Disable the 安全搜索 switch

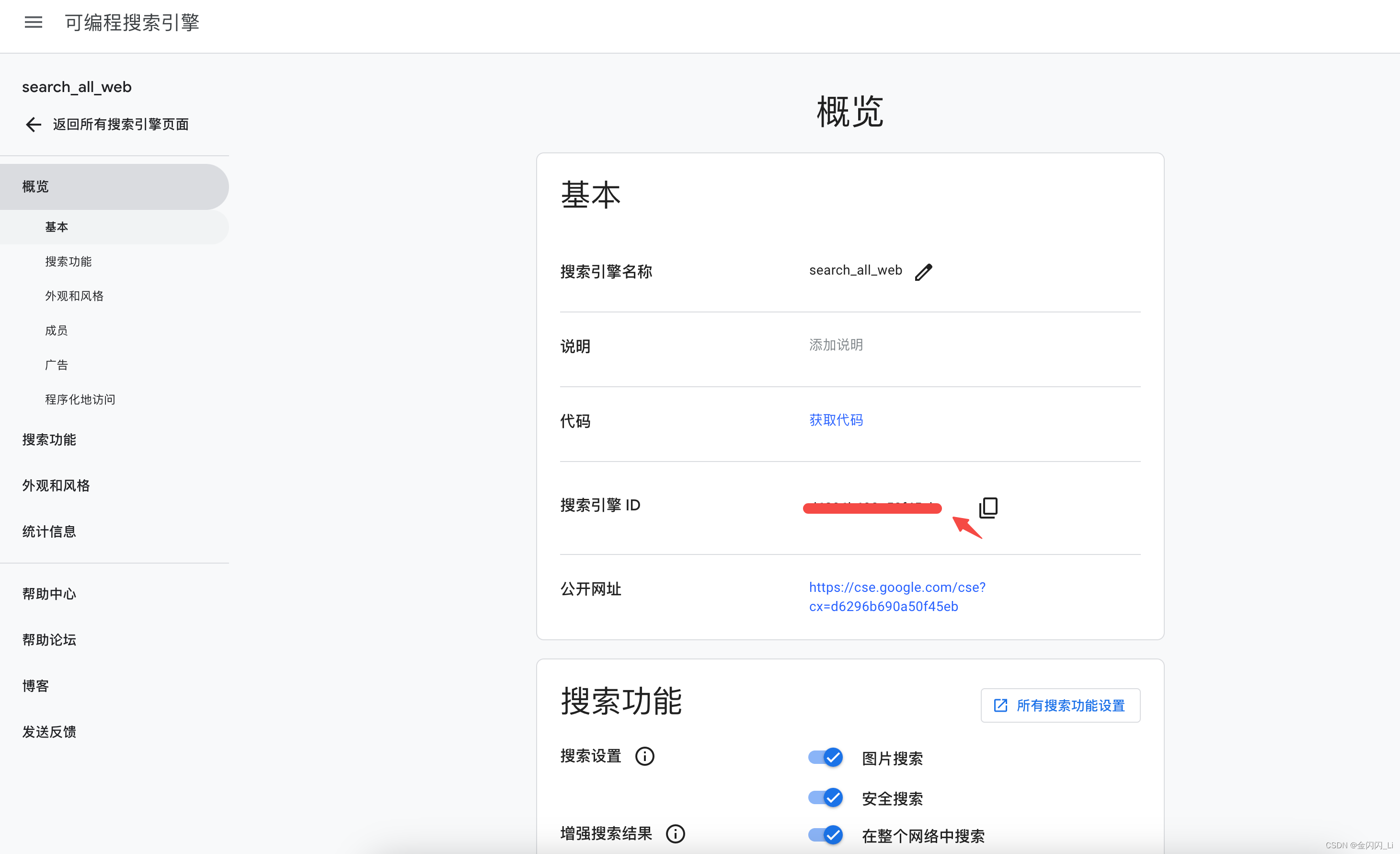826,798
